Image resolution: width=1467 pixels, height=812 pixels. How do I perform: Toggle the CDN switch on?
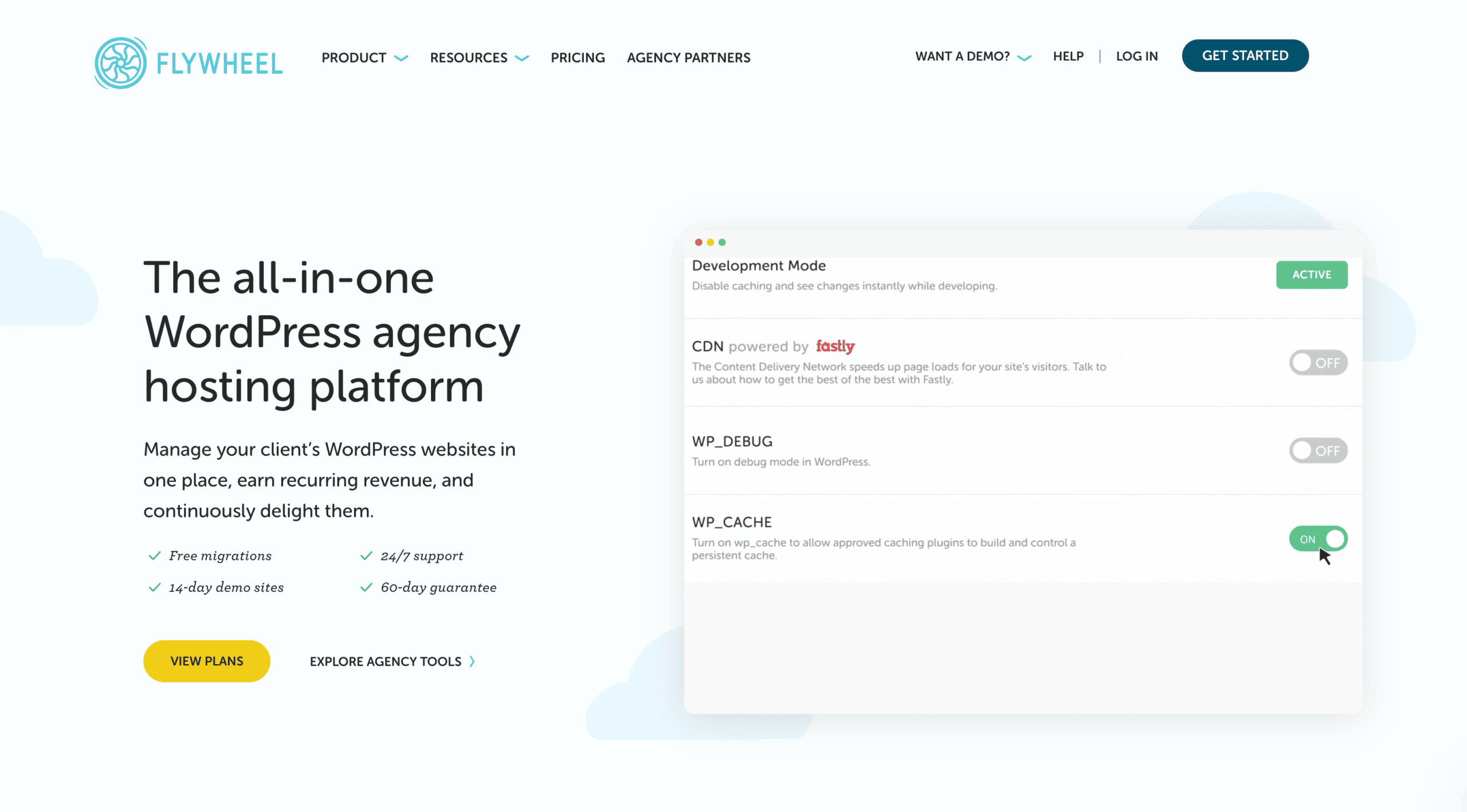click(x=1317, y=363)
